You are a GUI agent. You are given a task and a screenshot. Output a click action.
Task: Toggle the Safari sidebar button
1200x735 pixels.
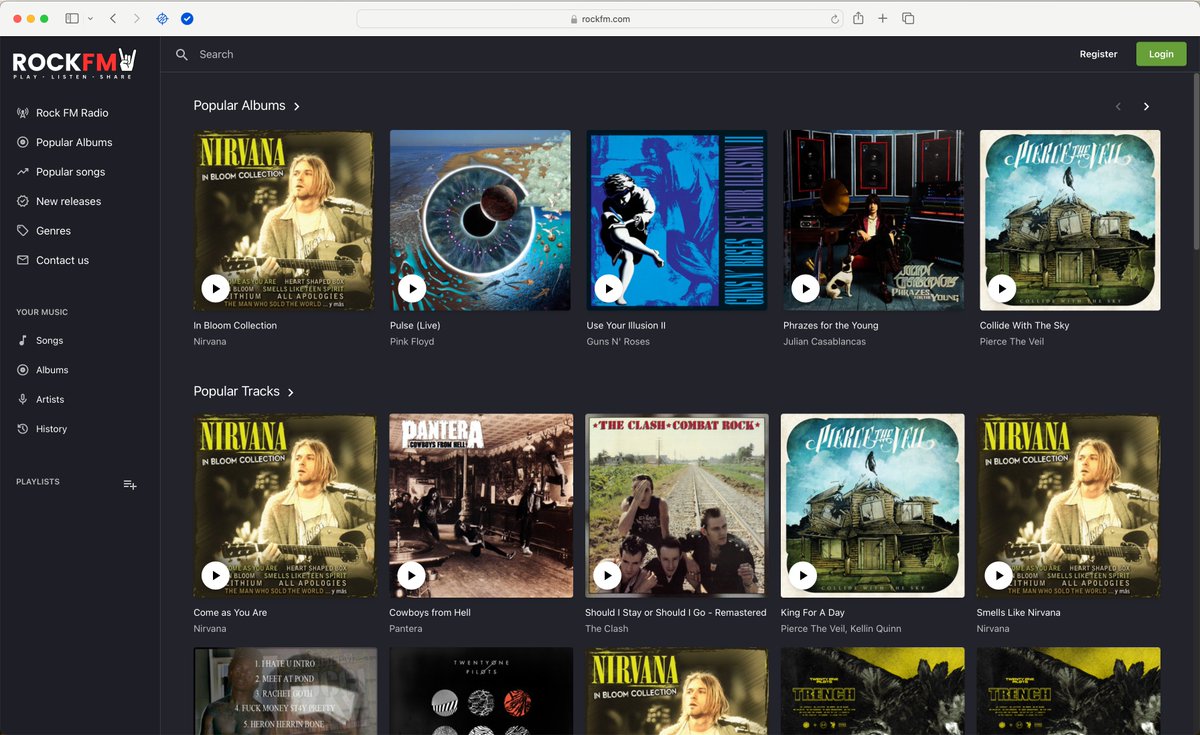(72, 18)
